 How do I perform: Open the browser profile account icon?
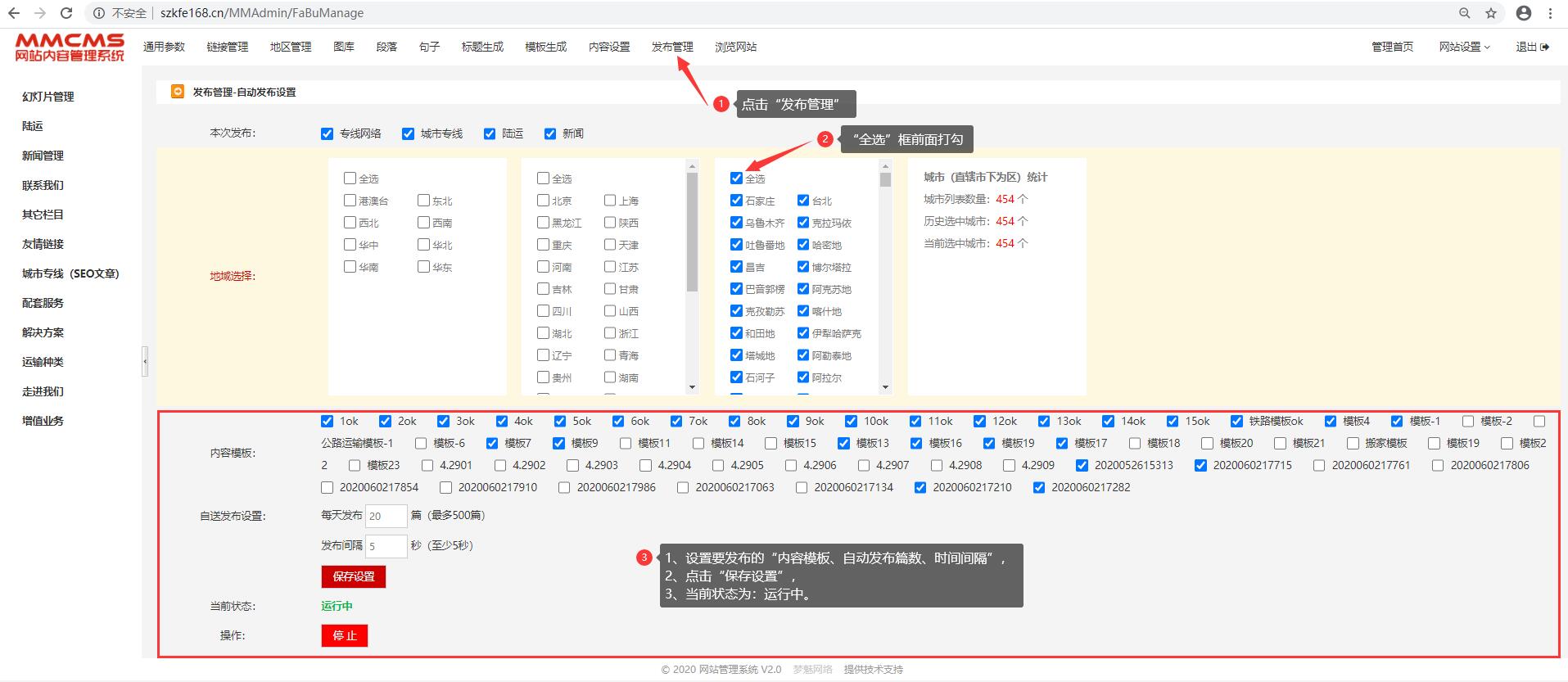coord(1524,13)
